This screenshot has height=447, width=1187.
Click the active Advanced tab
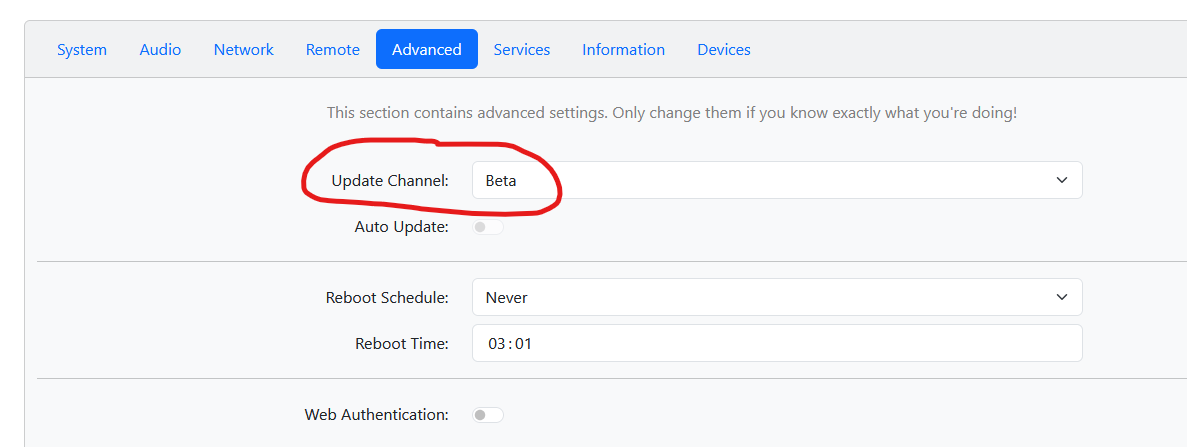[426, 49]
